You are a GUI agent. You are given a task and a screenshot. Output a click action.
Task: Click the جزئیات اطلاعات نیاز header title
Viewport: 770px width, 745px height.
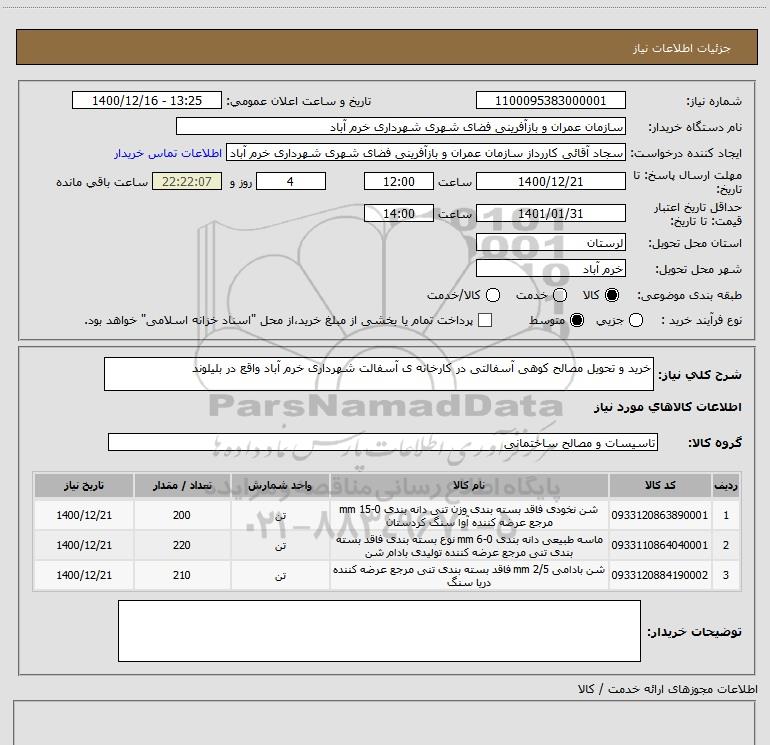pos(682,48)
